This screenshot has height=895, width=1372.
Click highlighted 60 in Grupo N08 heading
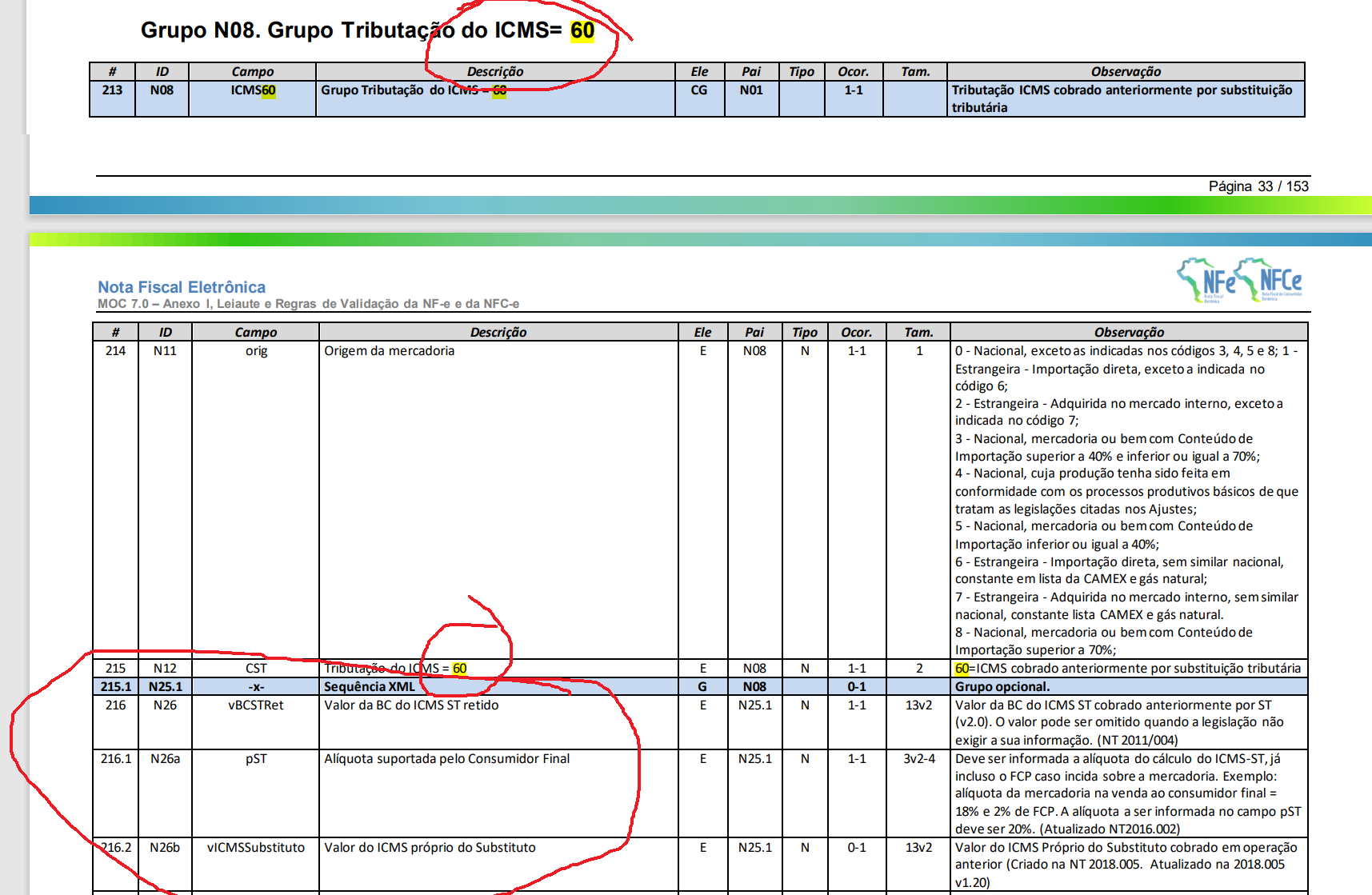(x=582, y=31)
